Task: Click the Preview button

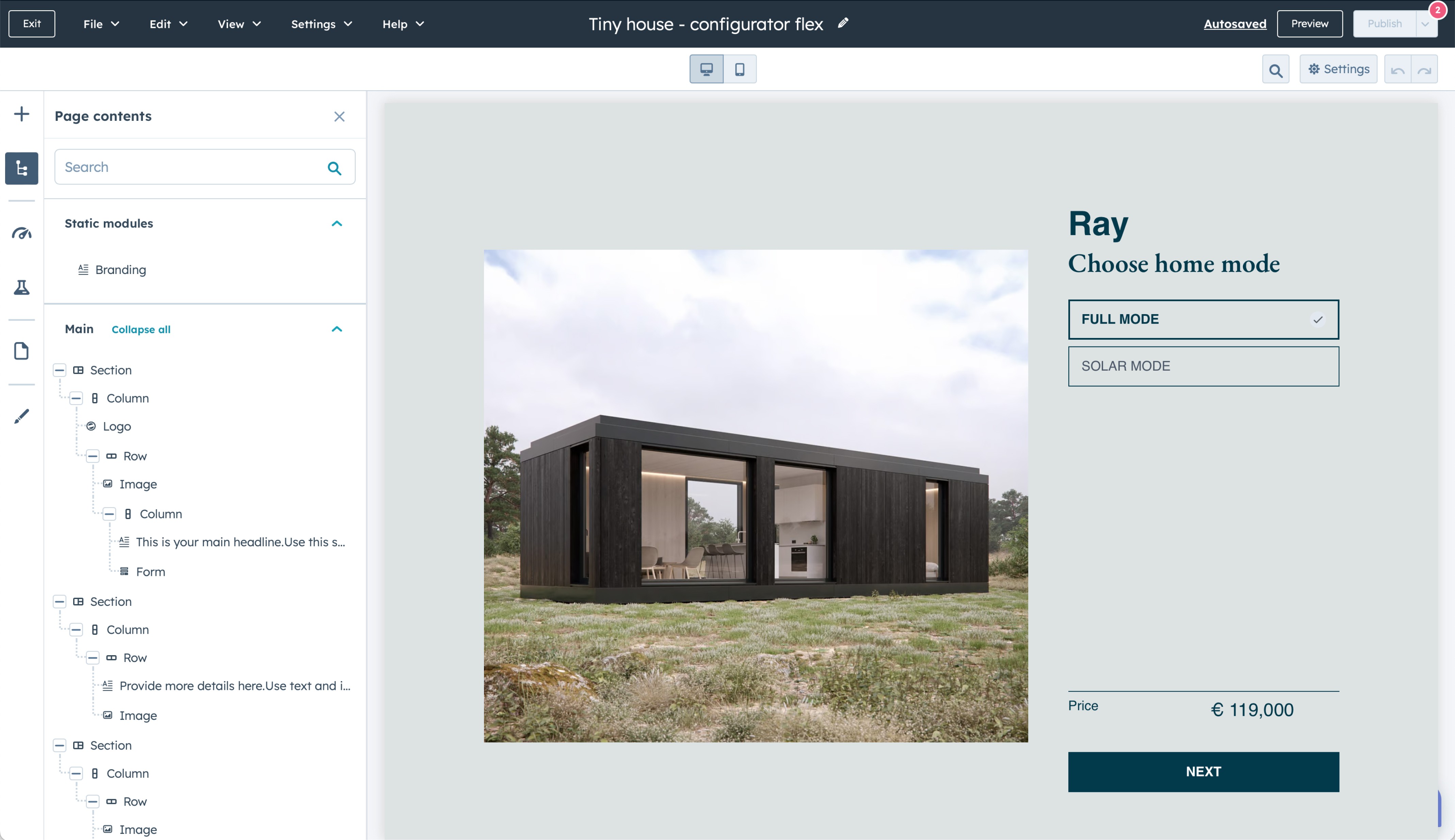Action: click(1309, 23)
